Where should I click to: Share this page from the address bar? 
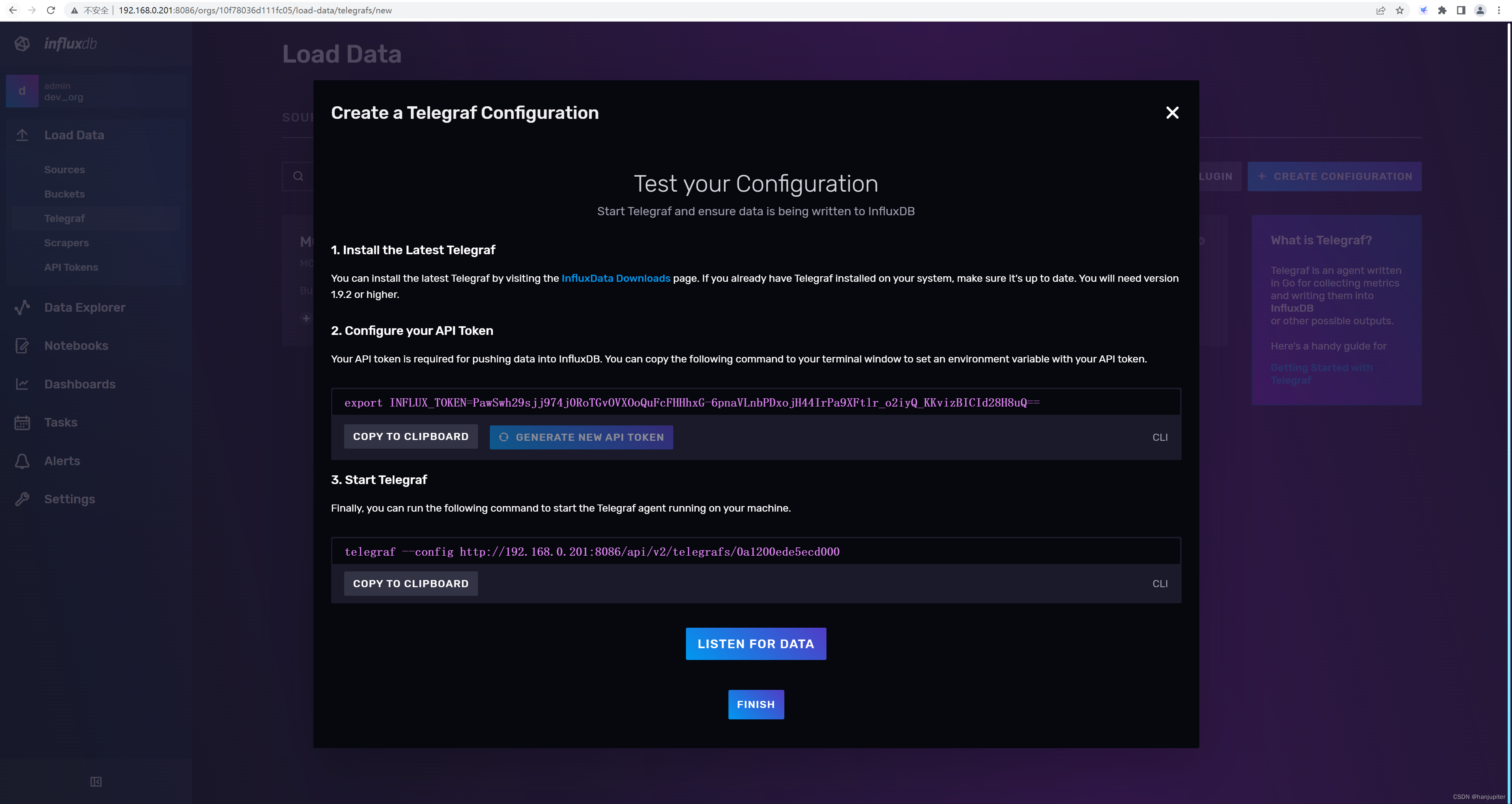click(1380, 10)
